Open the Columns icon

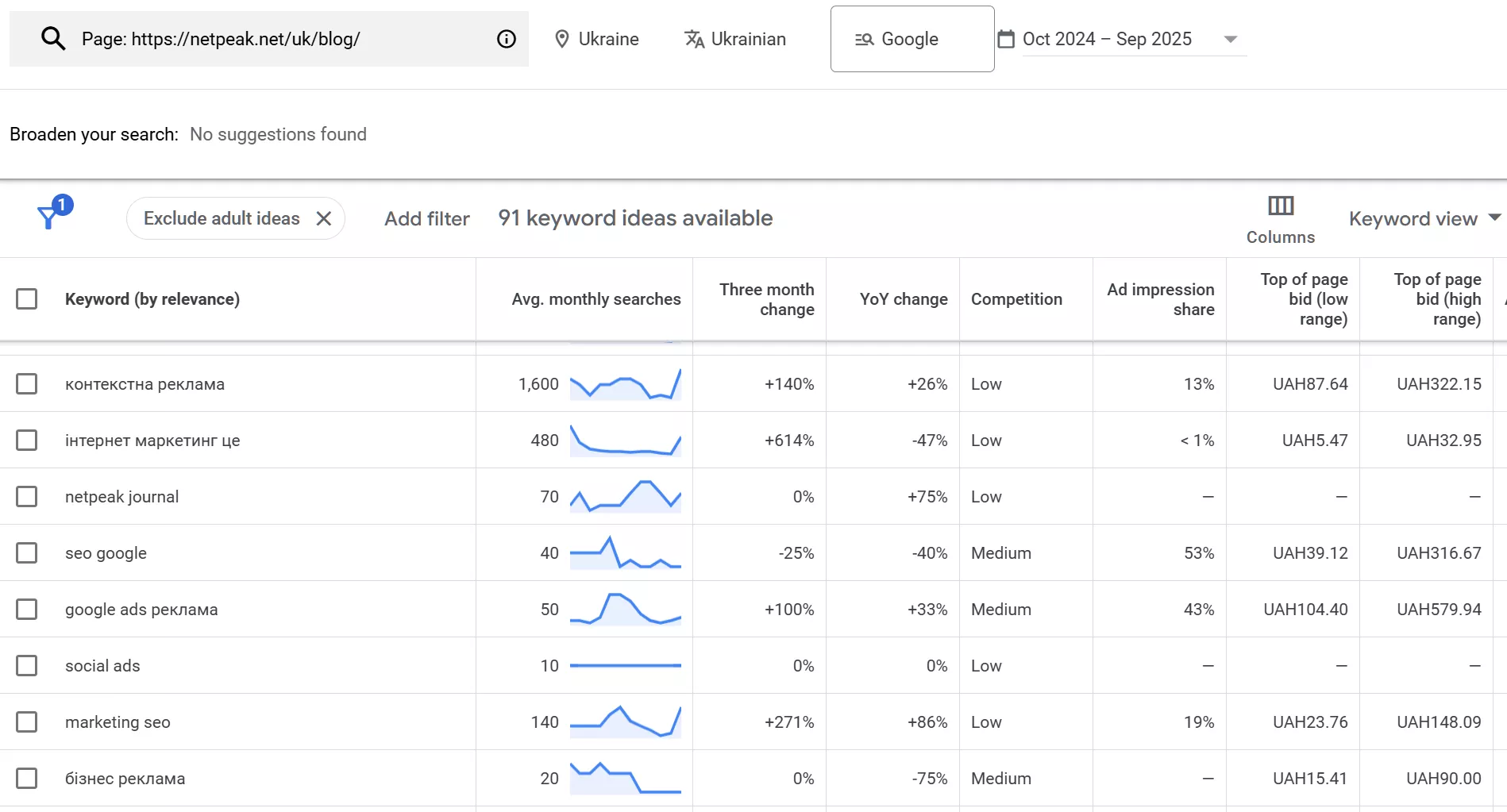(1280, 206)
